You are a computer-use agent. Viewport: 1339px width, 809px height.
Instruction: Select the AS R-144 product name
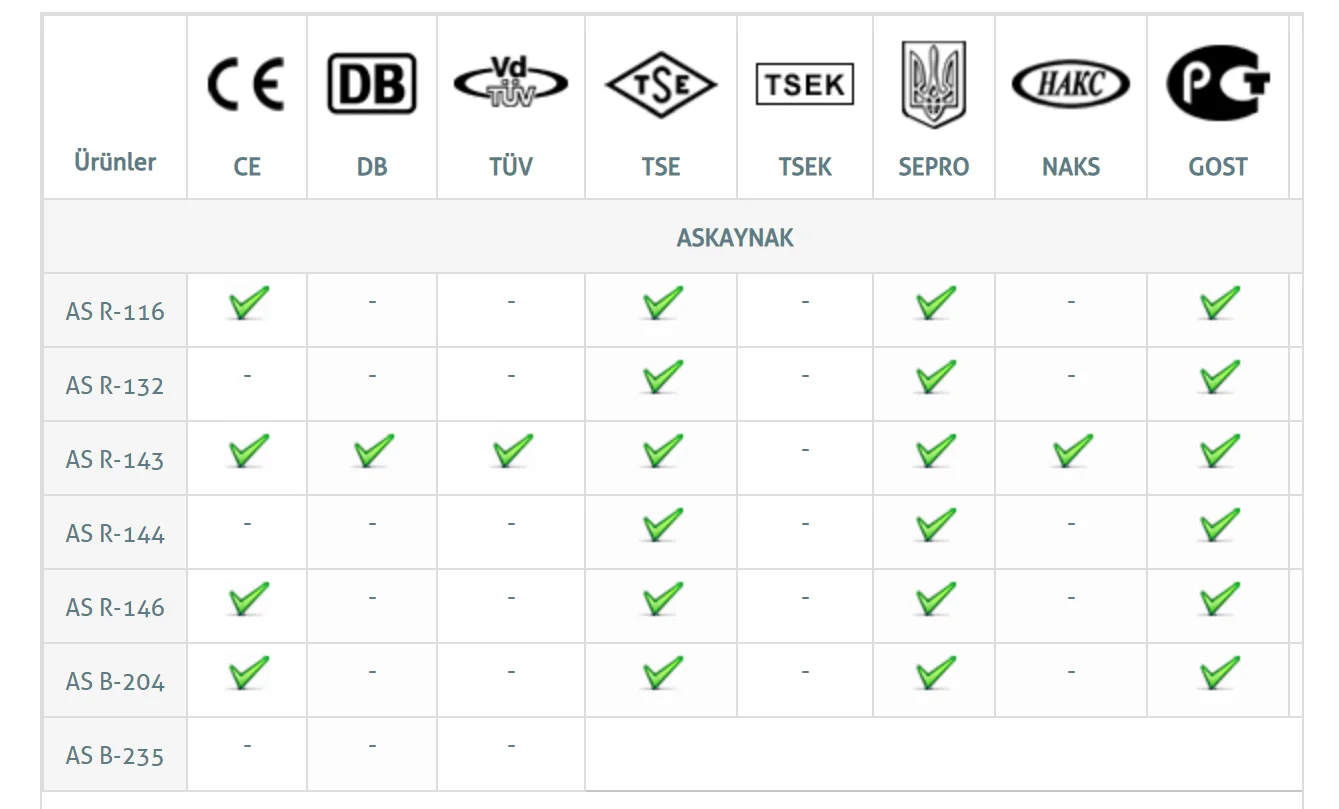115,533
